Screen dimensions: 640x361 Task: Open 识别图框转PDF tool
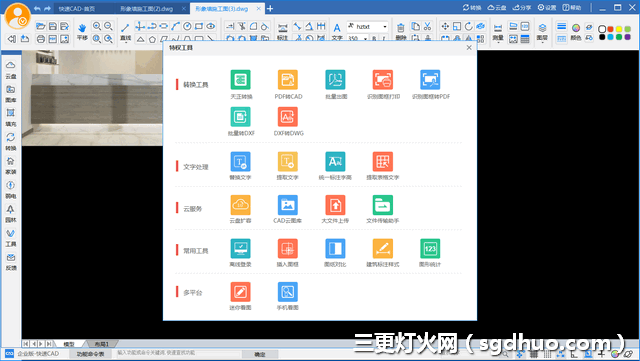click(x=430, y=80)
